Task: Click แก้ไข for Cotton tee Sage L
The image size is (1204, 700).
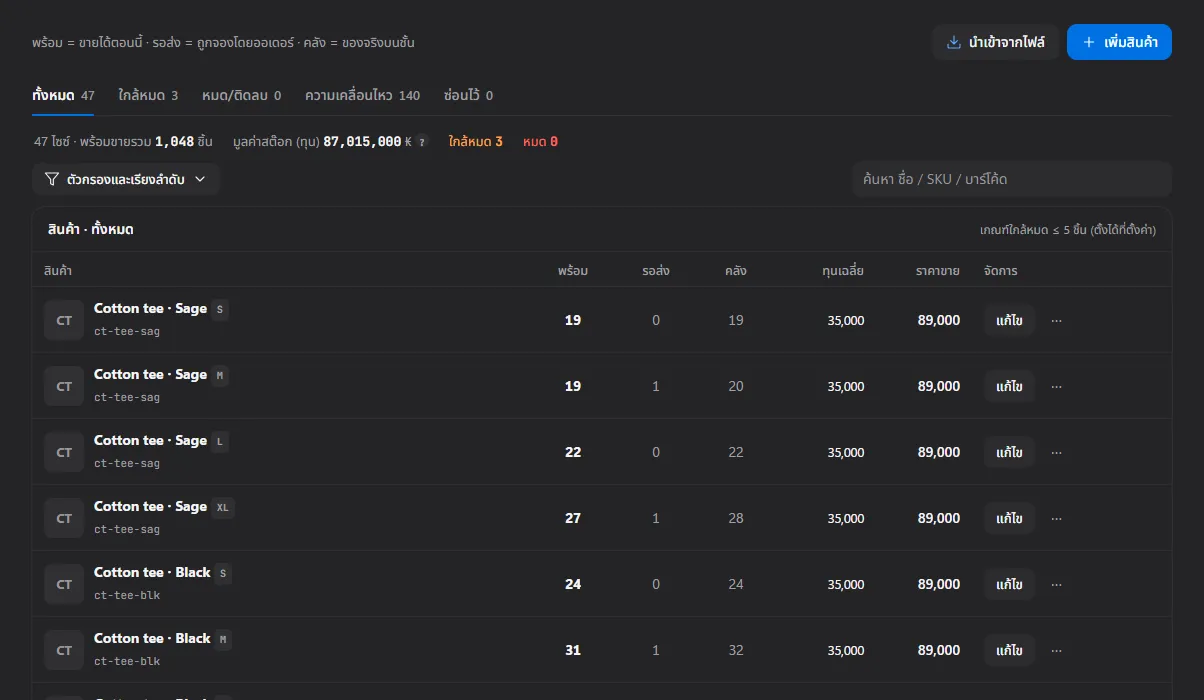Action: pos(1009,453)
